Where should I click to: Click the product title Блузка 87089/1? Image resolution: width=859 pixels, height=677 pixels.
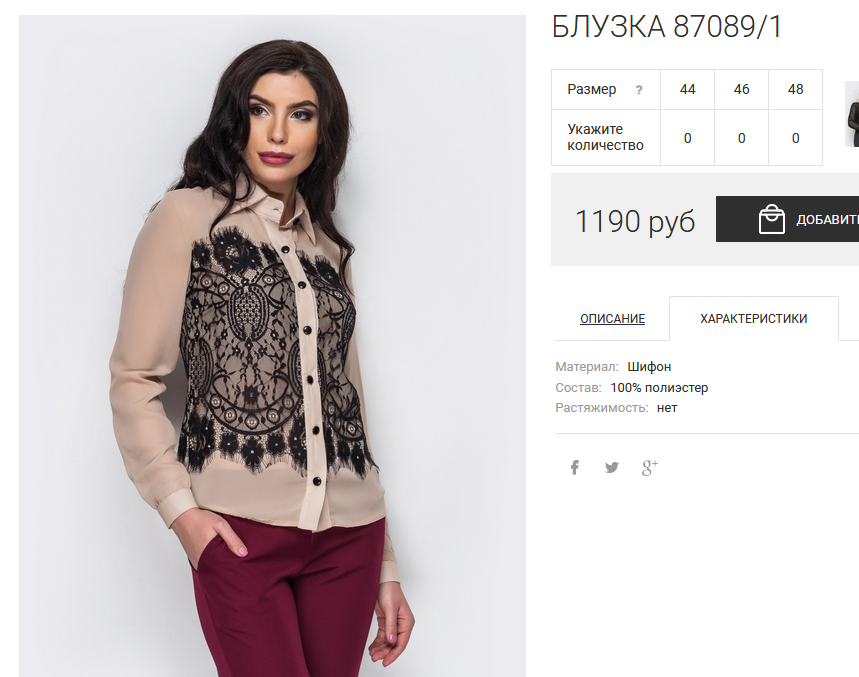(x=667, y=26)
